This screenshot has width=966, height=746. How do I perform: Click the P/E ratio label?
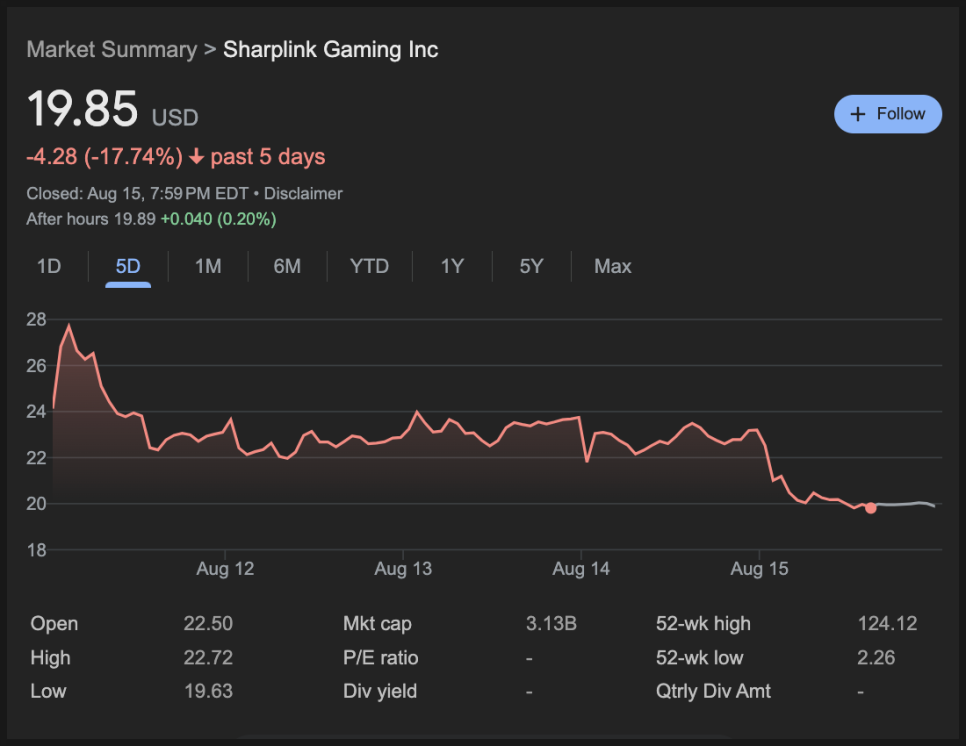pyautogui.click(x=381, y=657)
